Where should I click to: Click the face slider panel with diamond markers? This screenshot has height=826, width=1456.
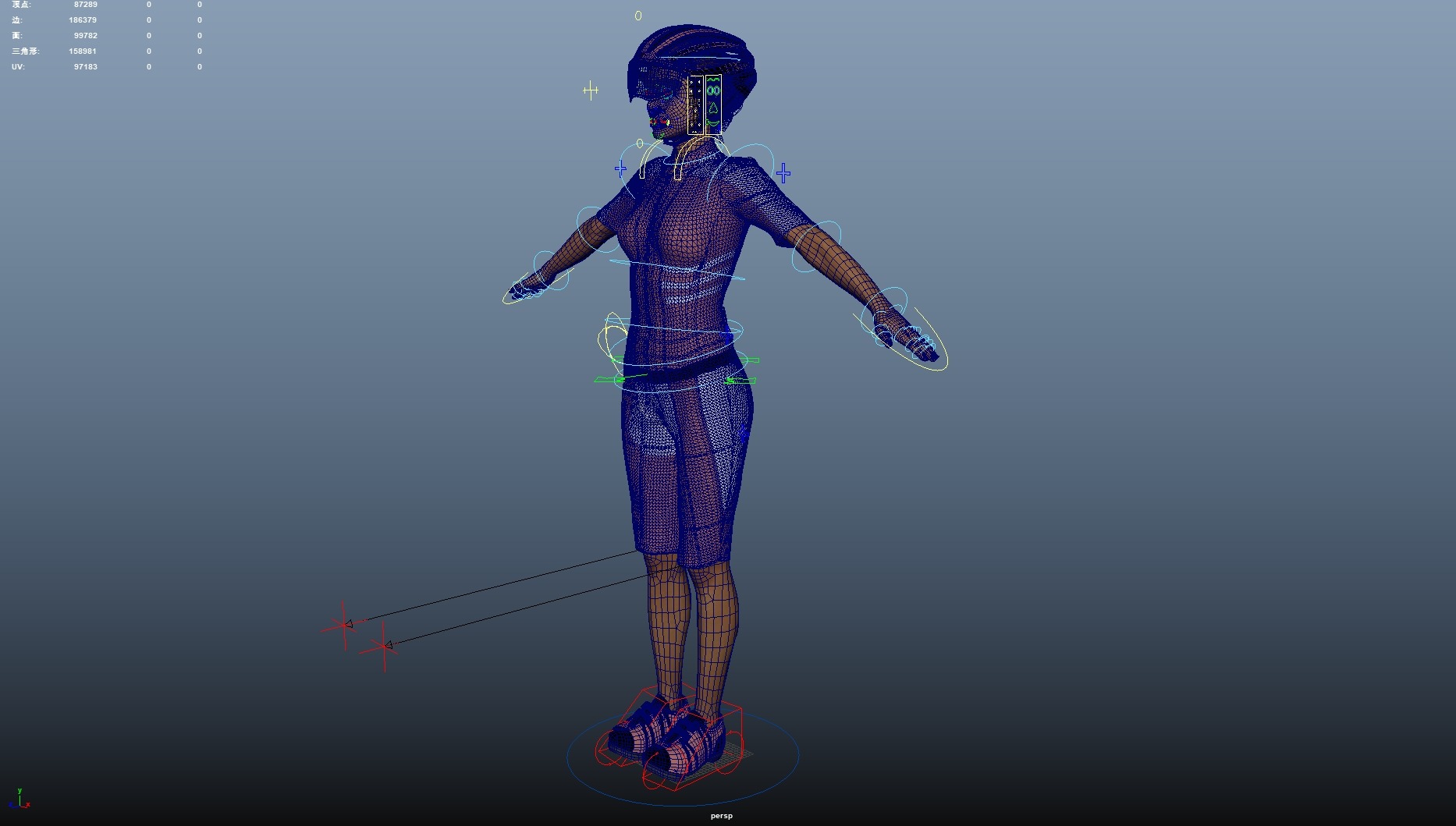point(695,105)
